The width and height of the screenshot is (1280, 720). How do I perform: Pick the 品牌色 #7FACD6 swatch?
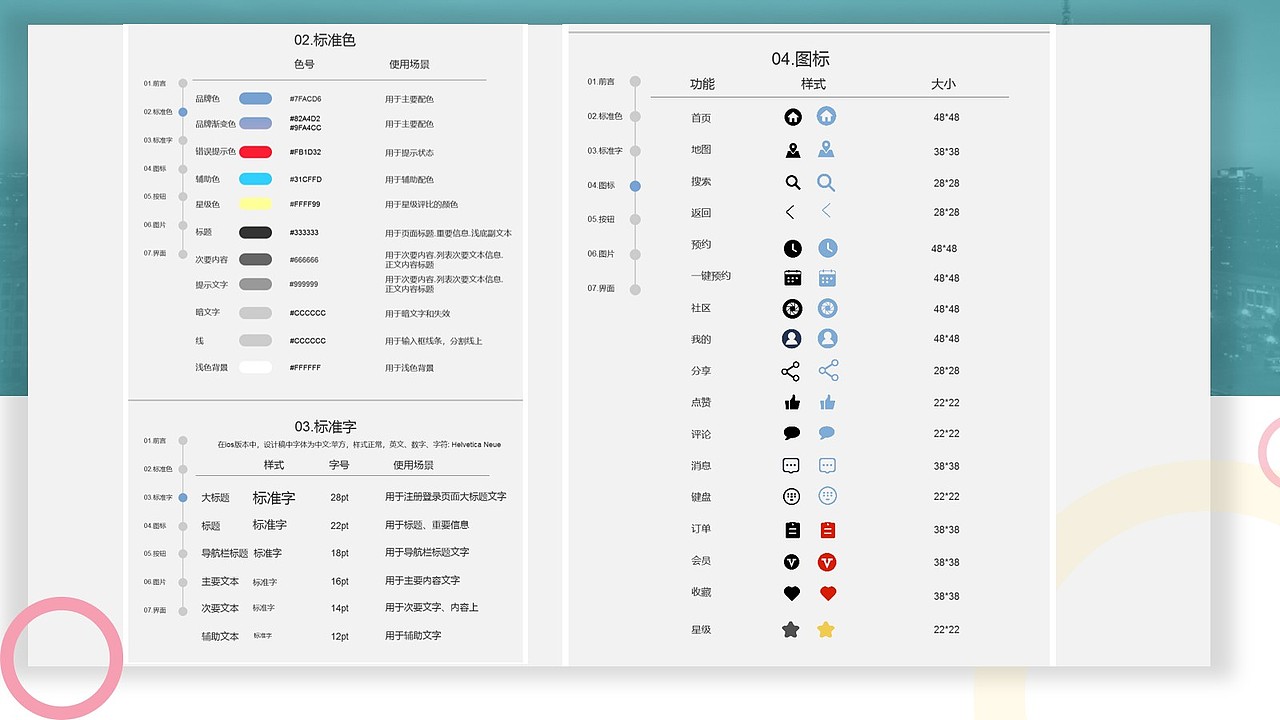click(x=256, y=99)
